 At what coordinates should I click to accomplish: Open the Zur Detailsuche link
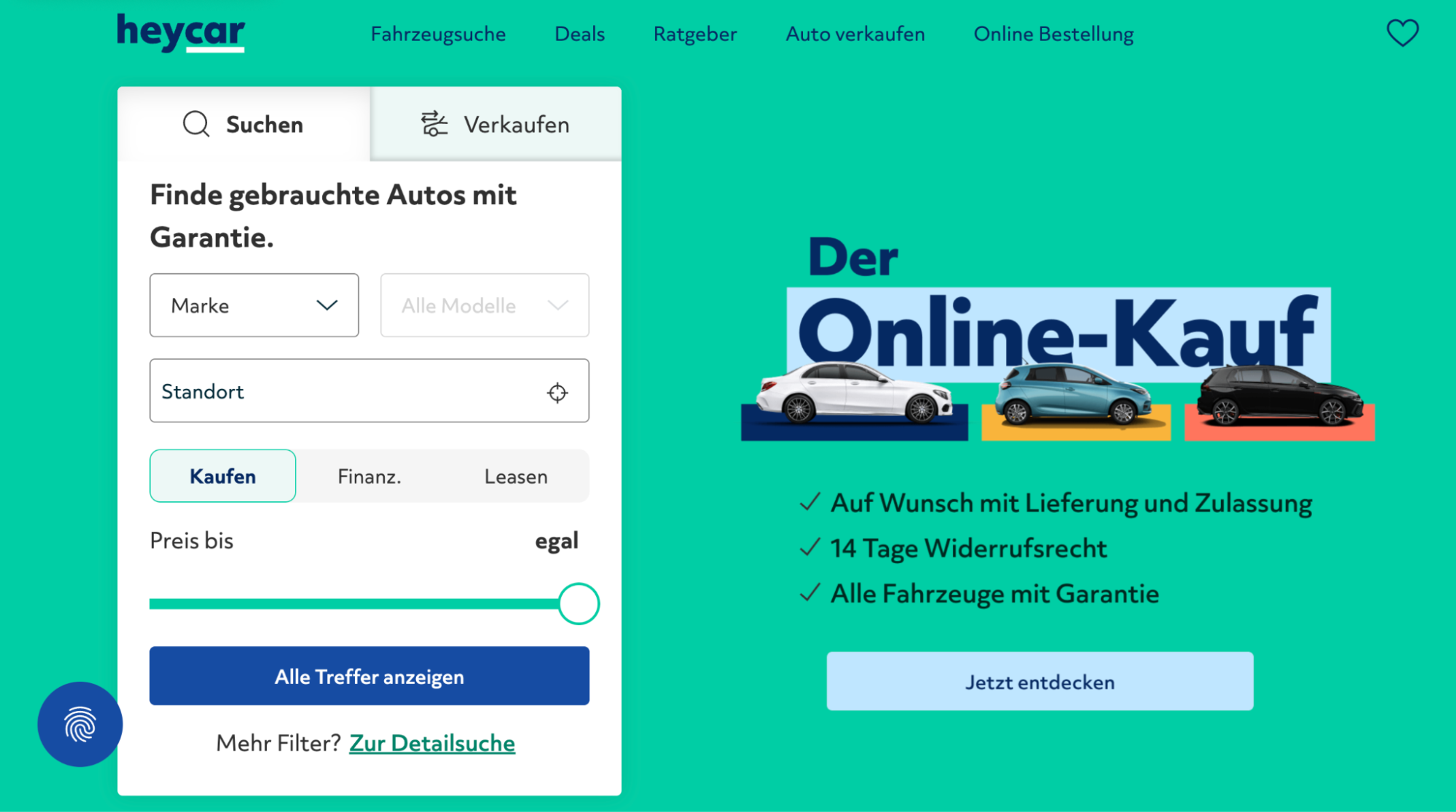coord(432,743)
